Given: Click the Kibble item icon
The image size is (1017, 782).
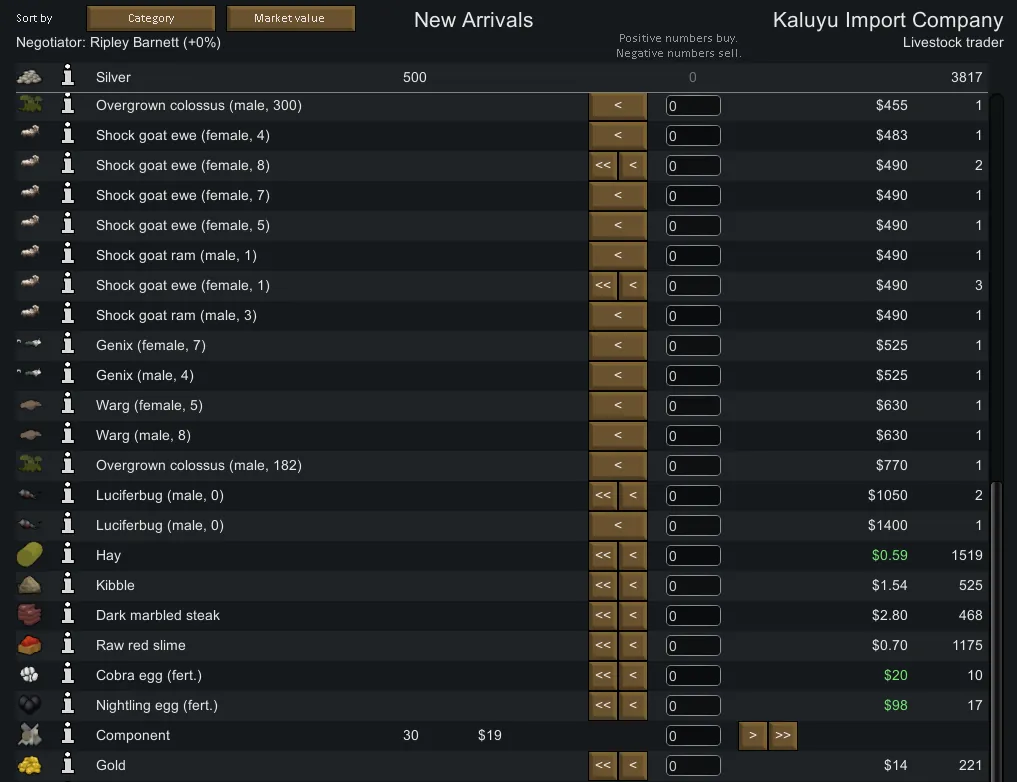Looking at the screenshot, I should point(30,585).
